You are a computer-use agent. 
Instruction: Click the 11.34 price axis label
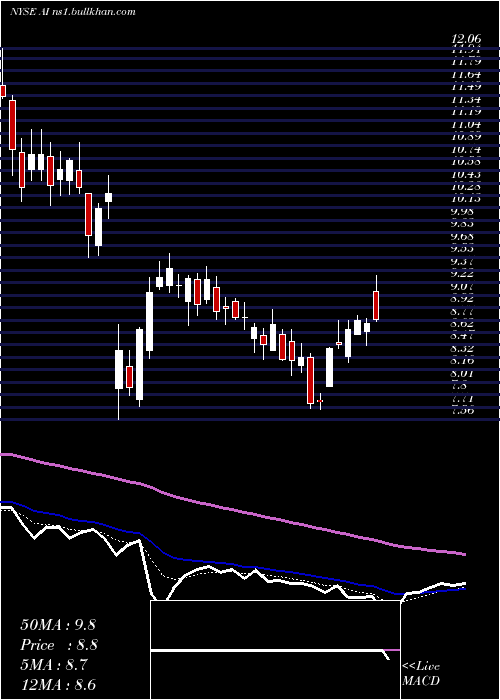pyautogui.click(x=466, y=100)
